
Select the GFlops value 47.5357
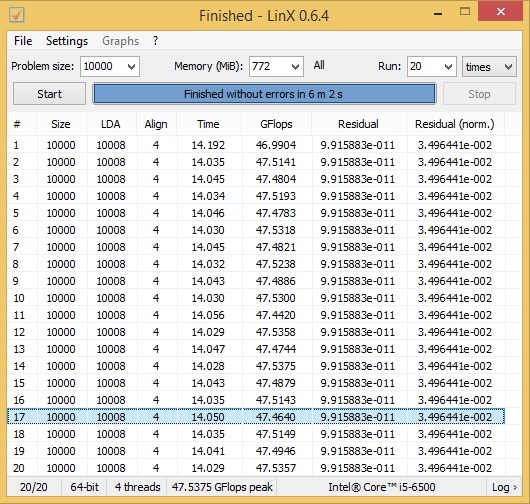coord(276,468)
